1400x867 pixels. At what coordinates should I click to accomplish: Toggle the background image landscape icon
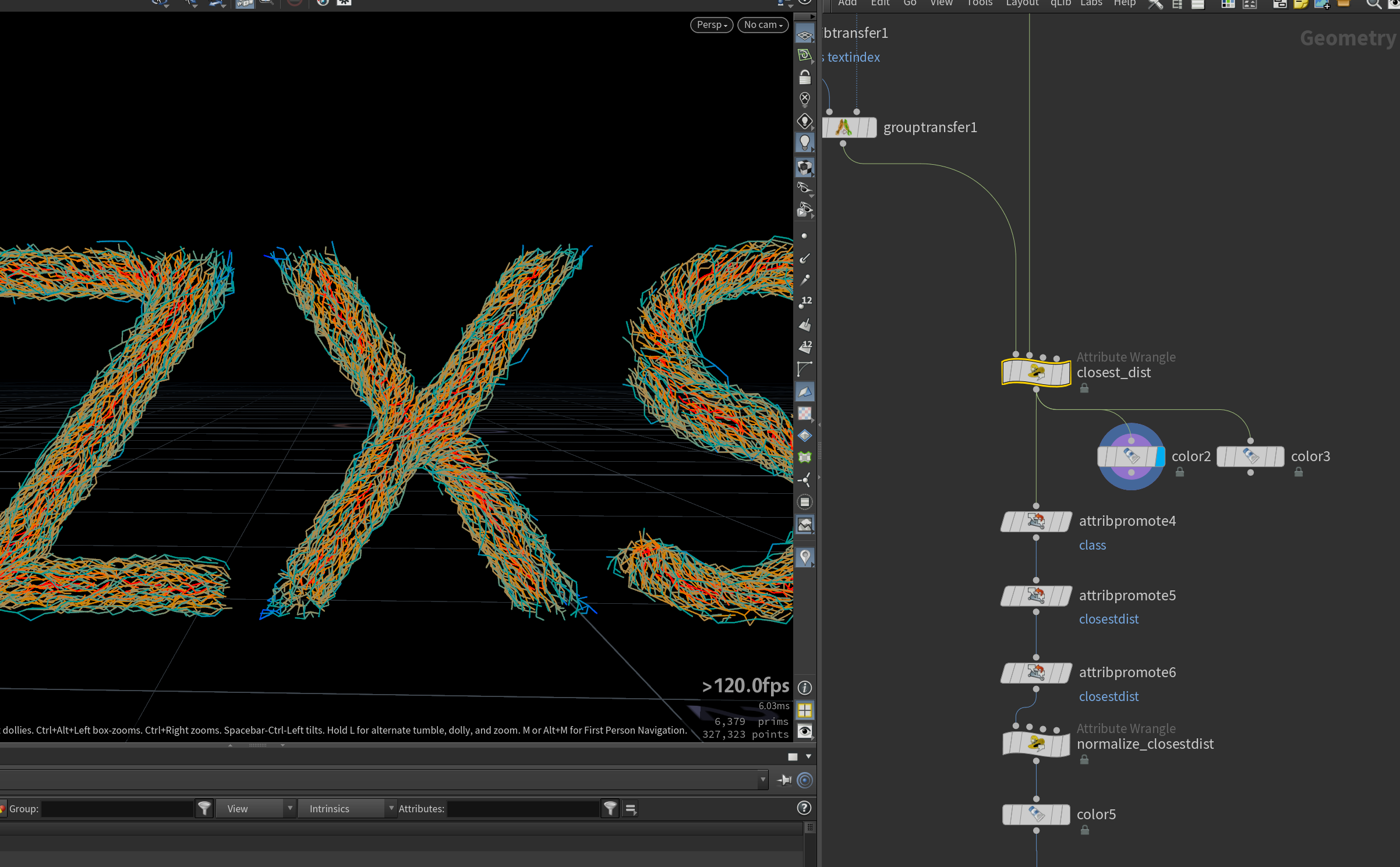pyautogui.click(x=805, y=525)
